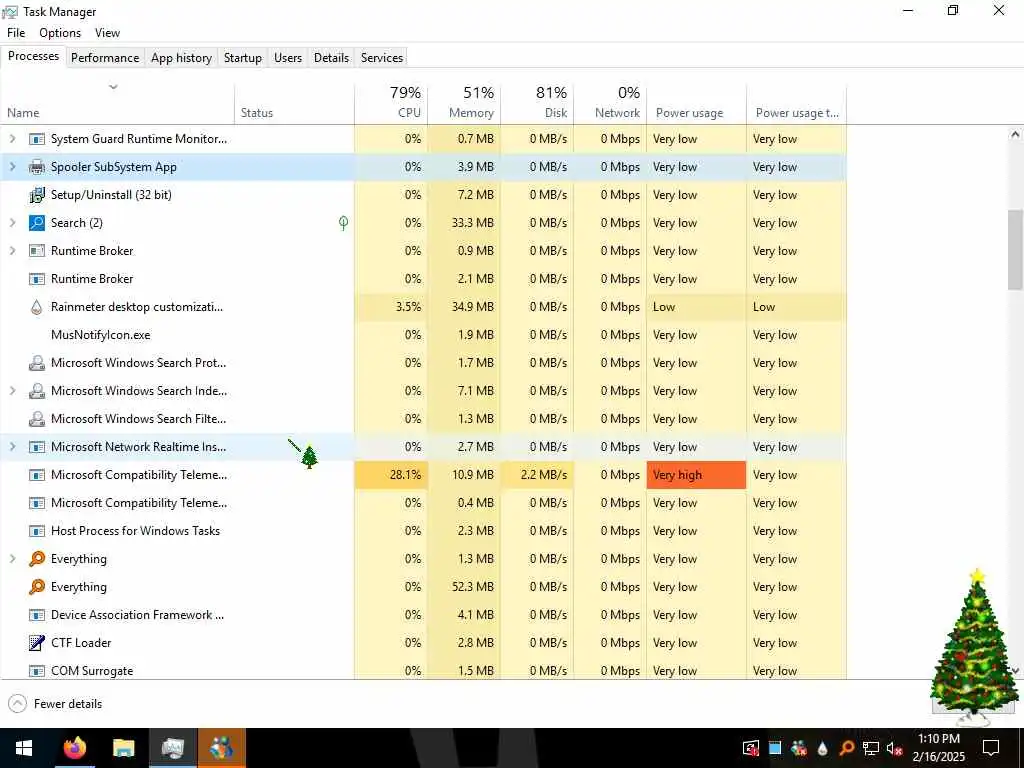The width and height of the screenshot is (1024, 768).
Task: Open the Options menu
Action: tap(60, 33)
